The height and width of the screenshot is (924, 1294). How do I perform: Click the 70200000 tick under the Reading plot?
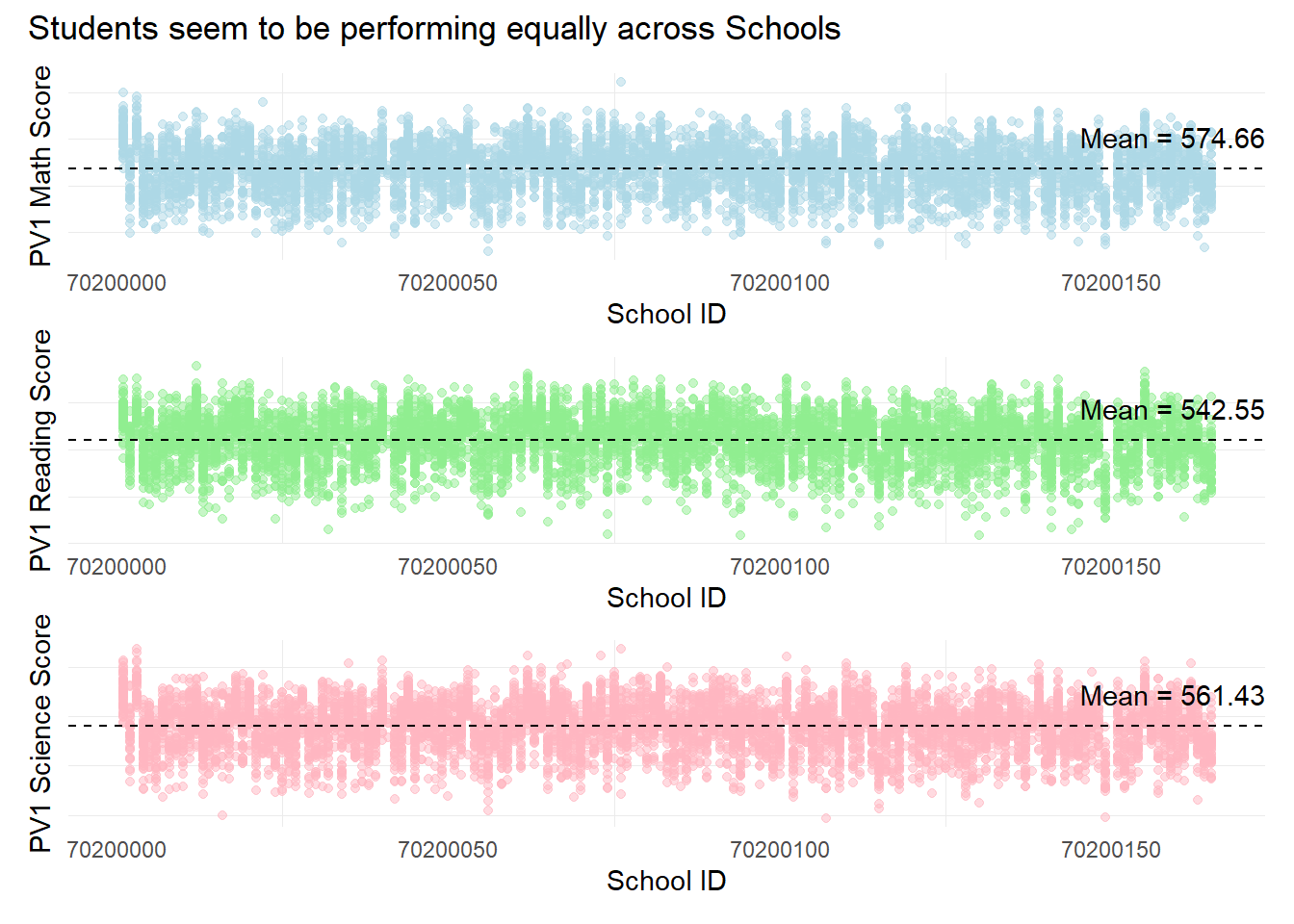pyautogui.click(x=116, y=568)
